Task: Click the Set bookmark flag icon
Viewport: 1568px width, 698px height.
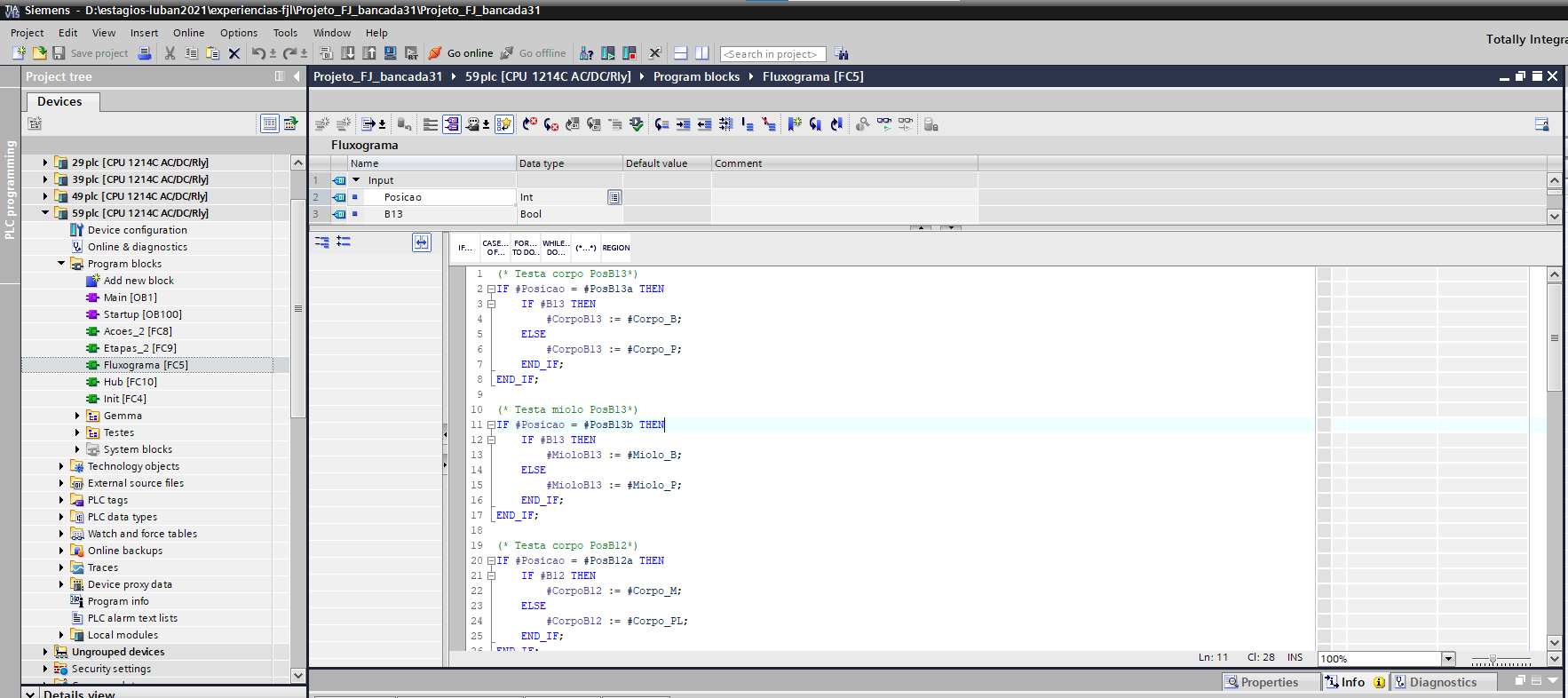Action: [794, 124]
